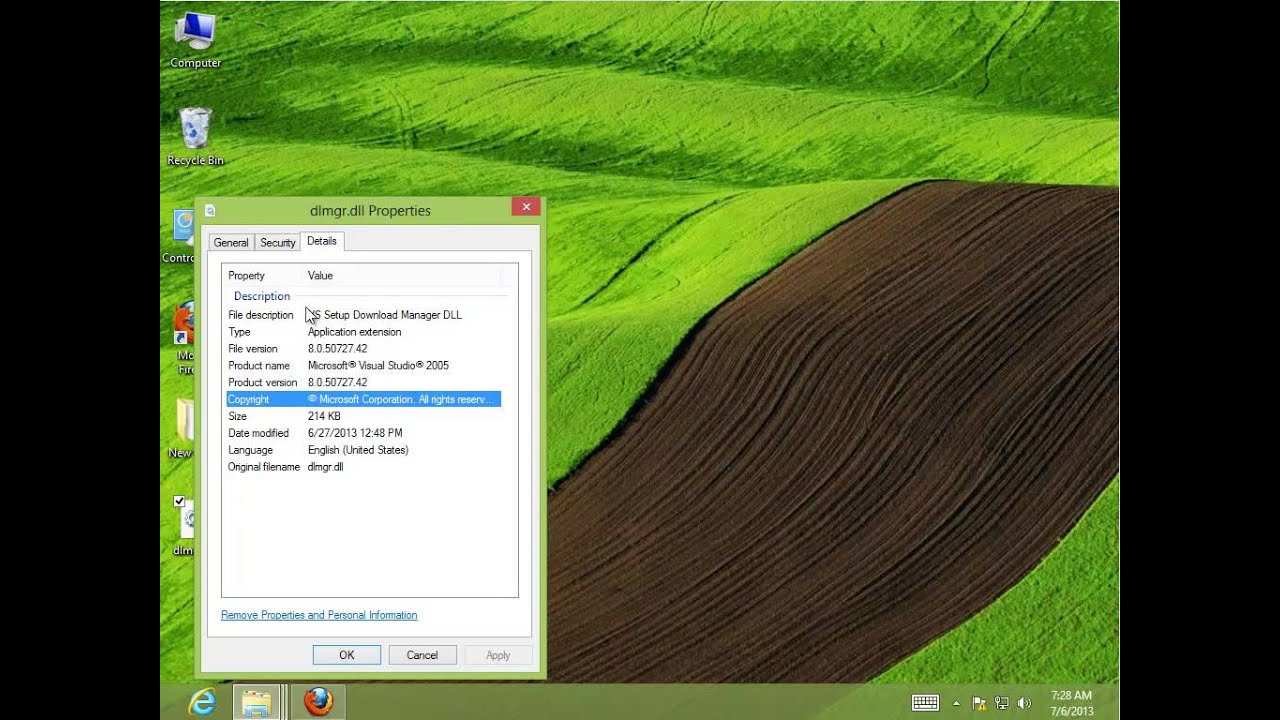Viewport: 1280px width, 720px height.
Task: Close the dlmgr.dll Properties dialog
Action: tap(526, 207)
